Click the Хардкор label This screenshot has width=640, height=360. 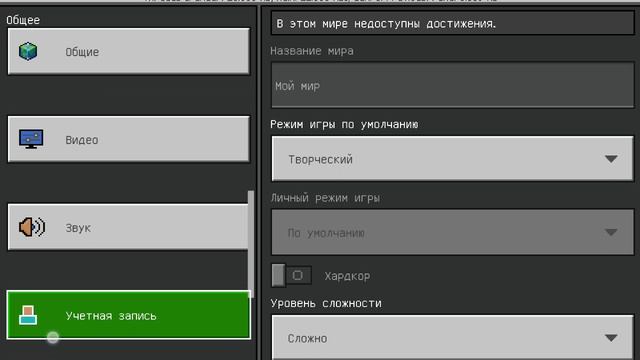point(347,276)
